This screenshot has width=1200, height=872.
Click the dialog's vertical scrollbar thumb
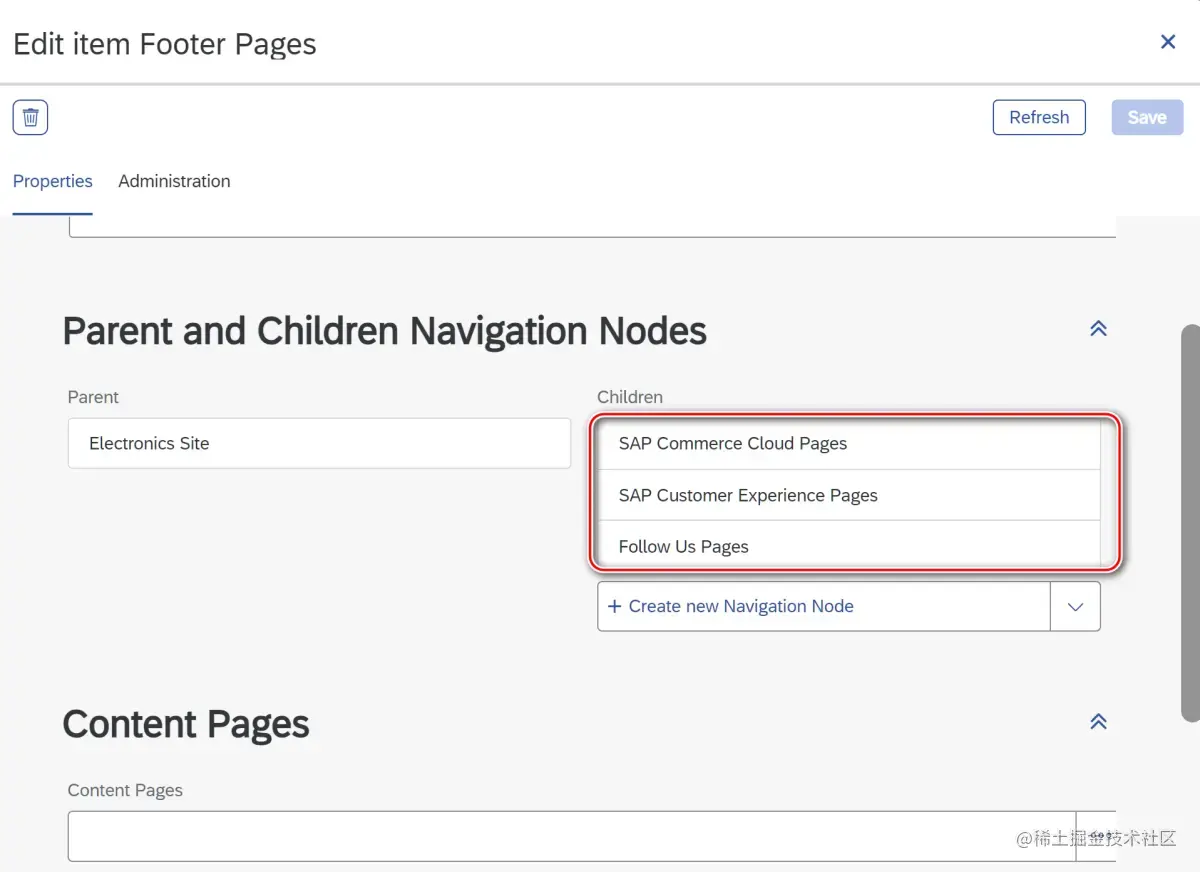pyautogui.click(x=1190, y=520)
